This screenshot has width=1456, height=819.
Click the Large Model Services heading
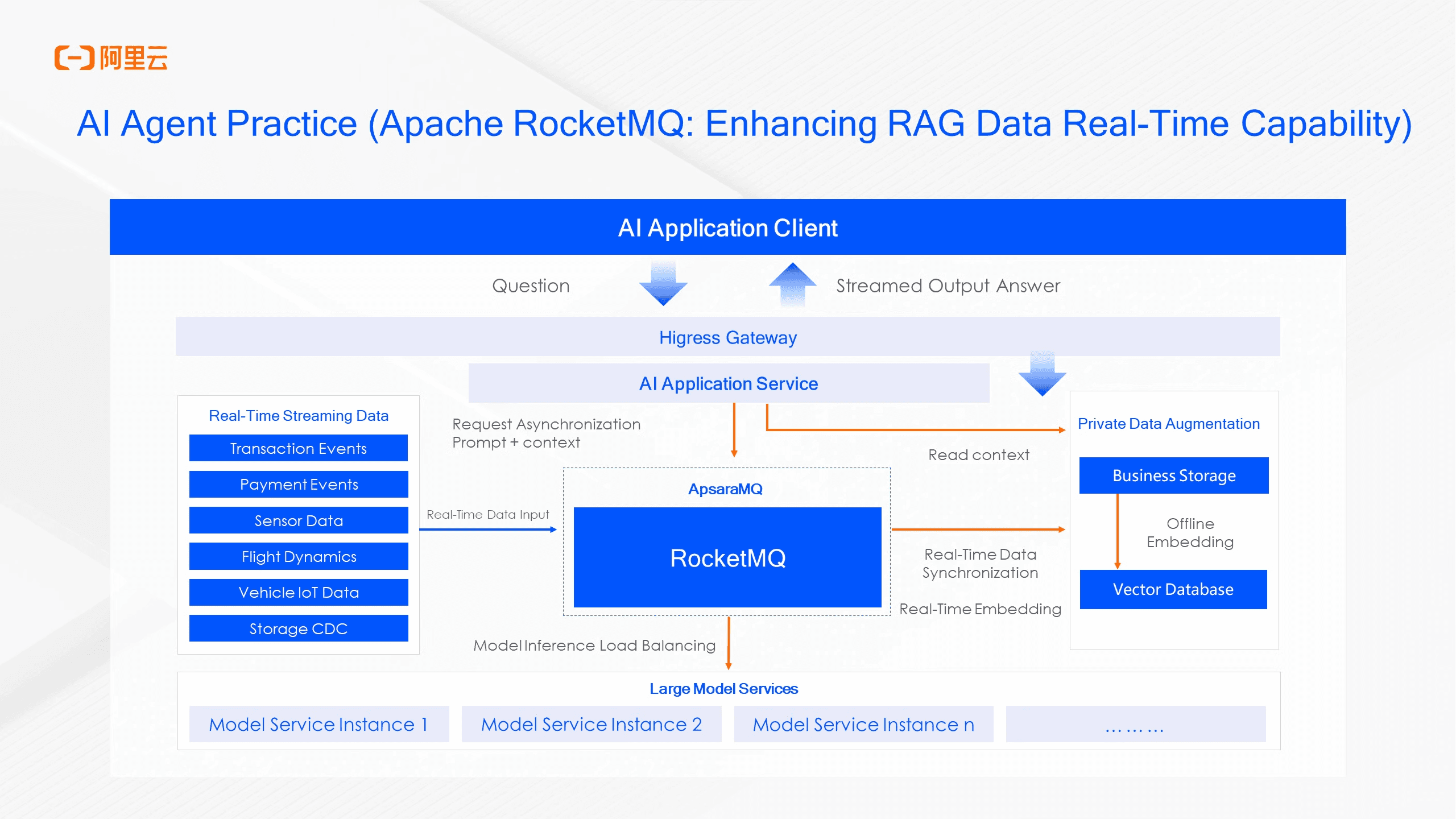[x=724, y=689]
